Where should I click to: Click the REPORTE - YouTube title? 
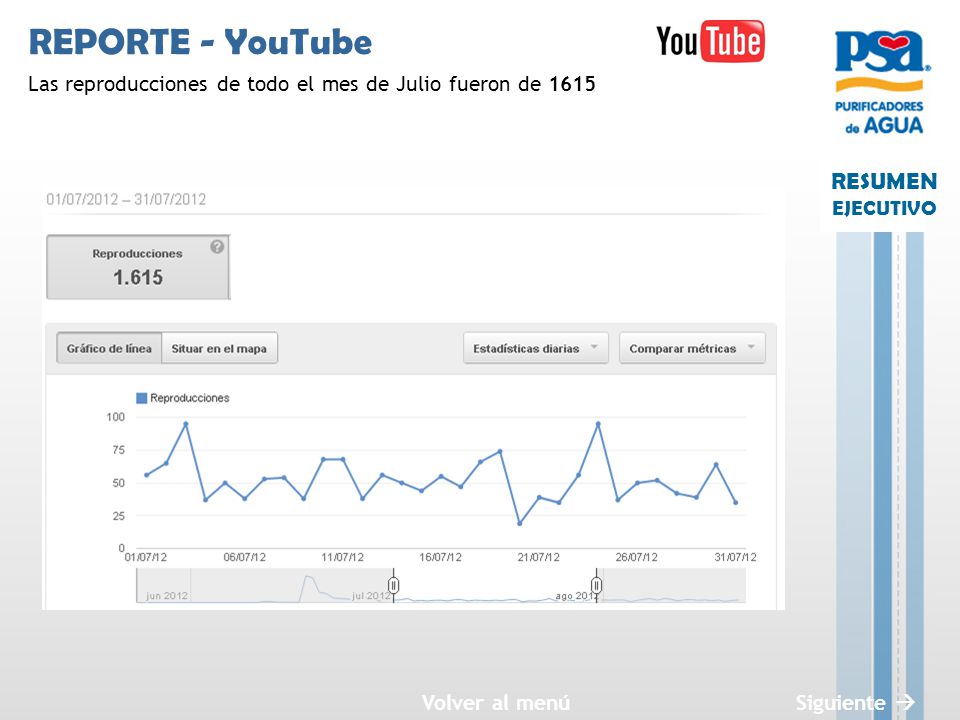pos(200,42)
